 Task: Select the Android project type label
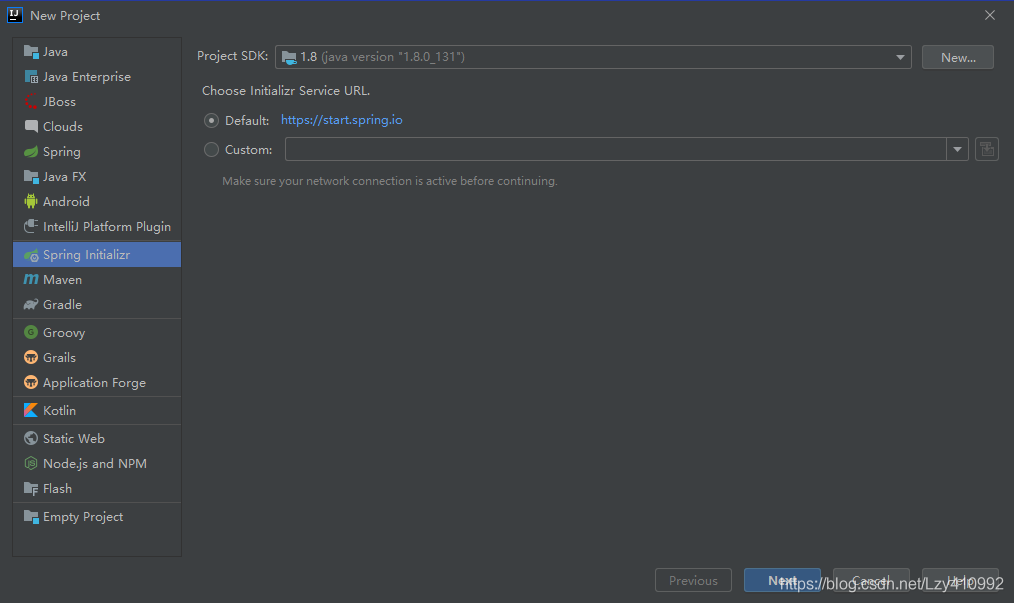tap(66, 202)
